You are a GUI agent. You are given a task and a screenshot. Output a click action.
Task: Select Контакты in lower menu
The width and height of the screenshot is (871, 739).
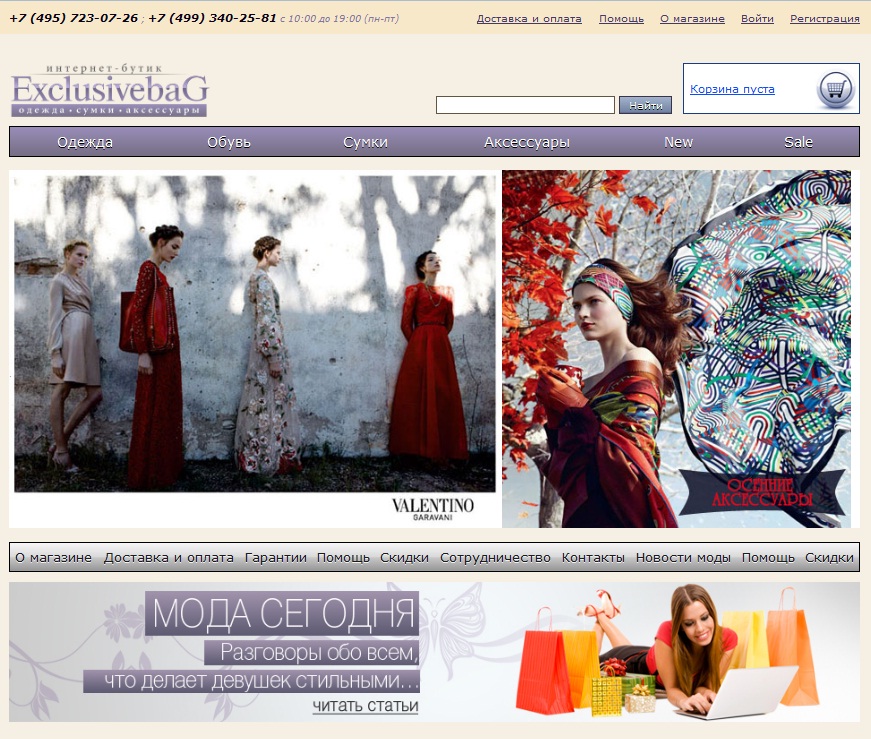point(593,557)
